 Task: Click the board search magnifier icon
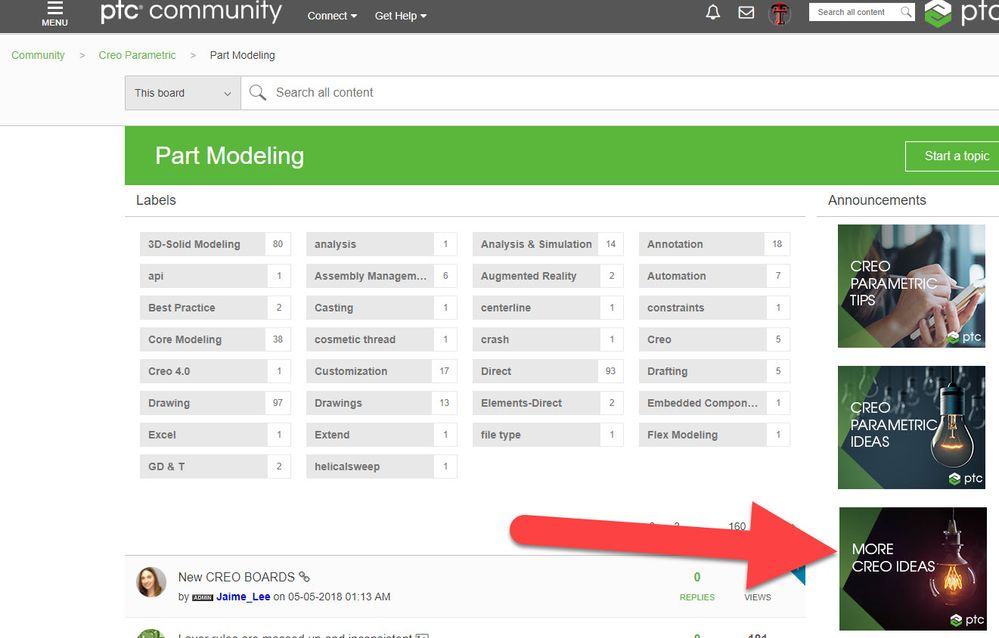257,92
